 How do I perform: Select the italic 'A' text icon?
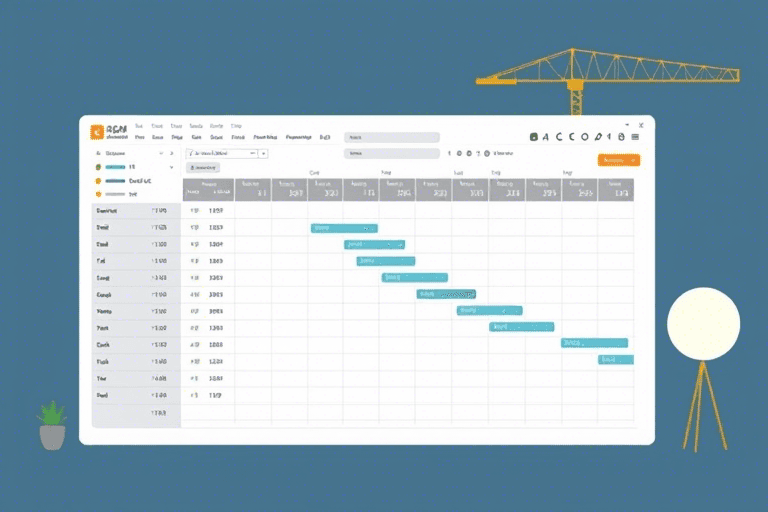coord(546,136)
